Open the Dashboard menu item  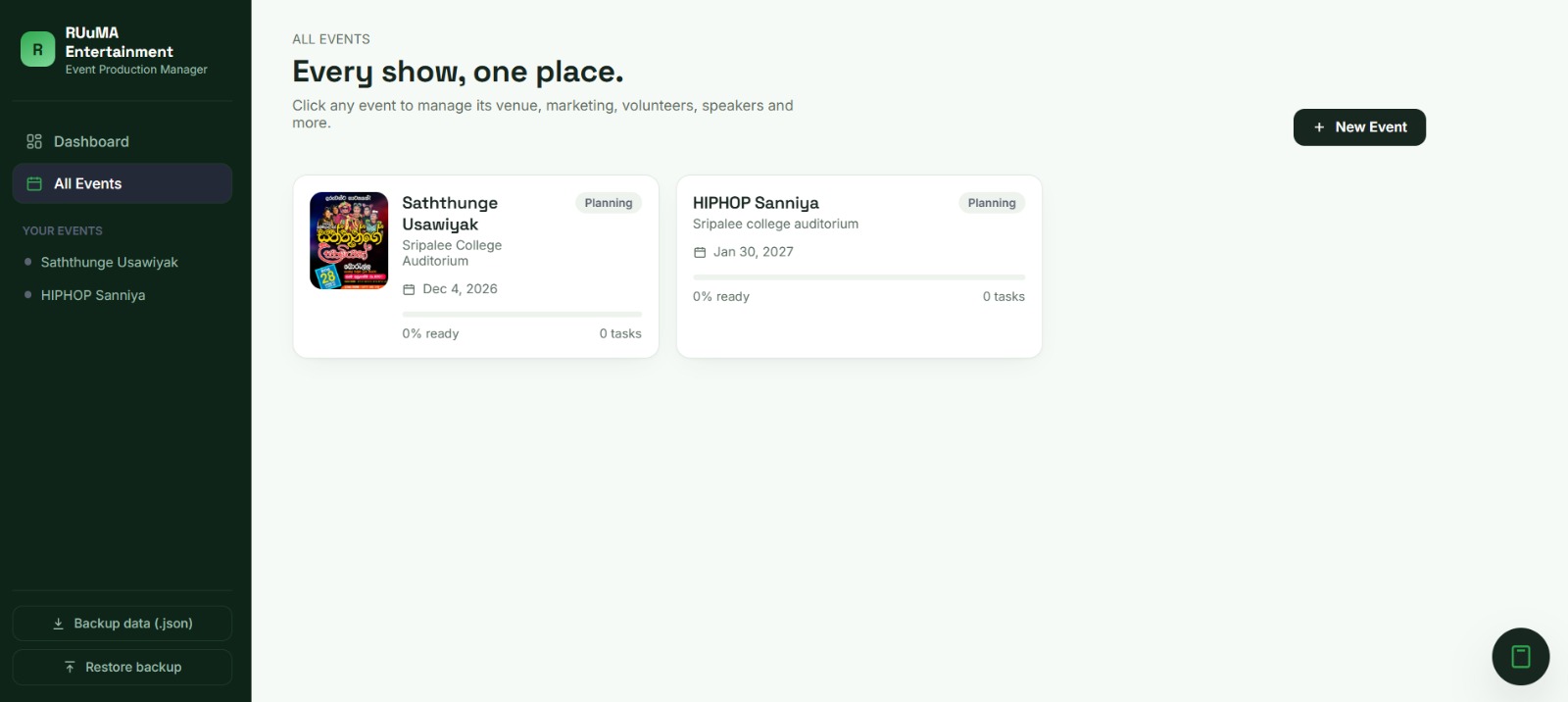point(122,141)
